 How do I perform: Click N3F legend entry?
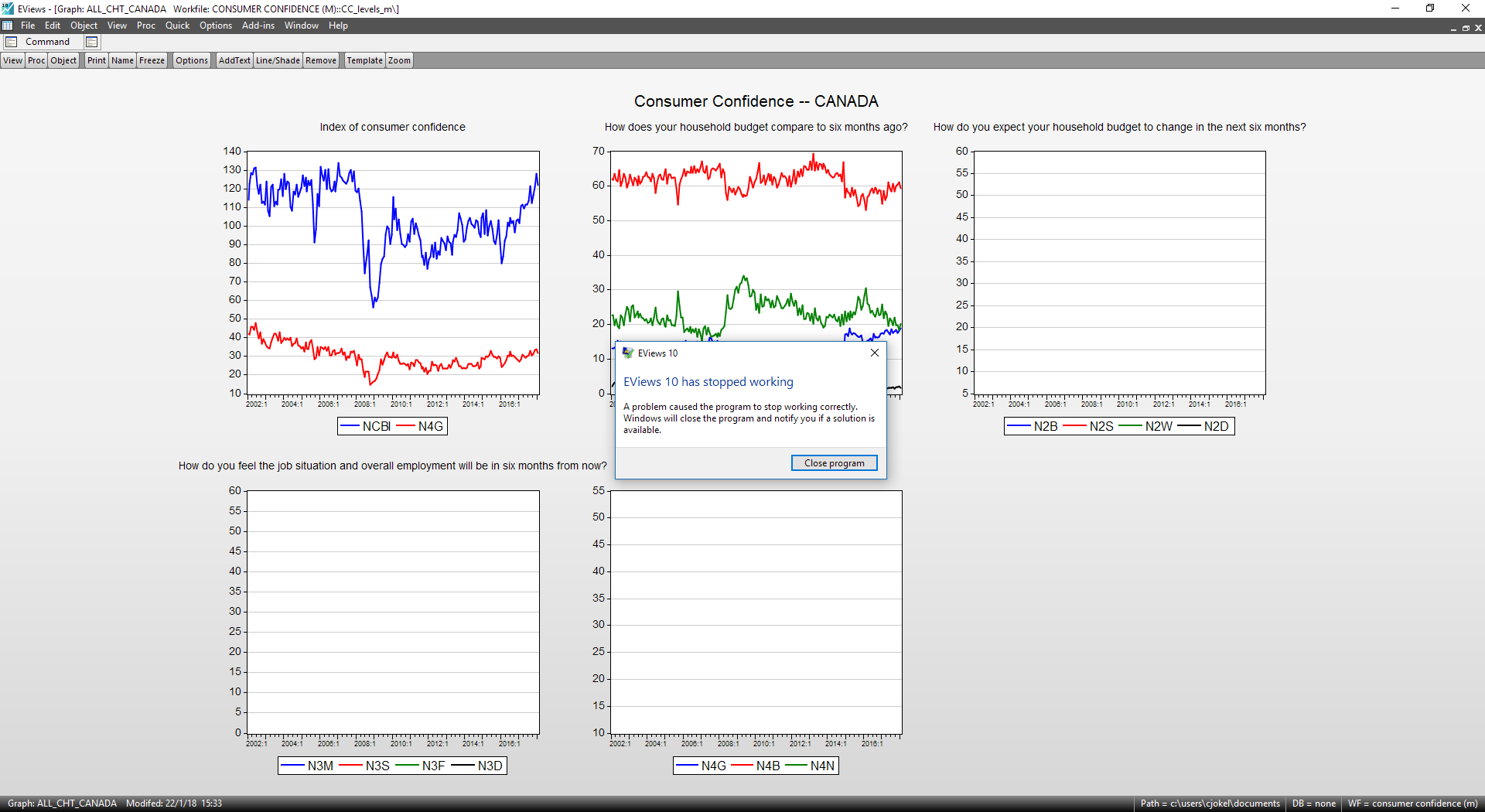420,766
